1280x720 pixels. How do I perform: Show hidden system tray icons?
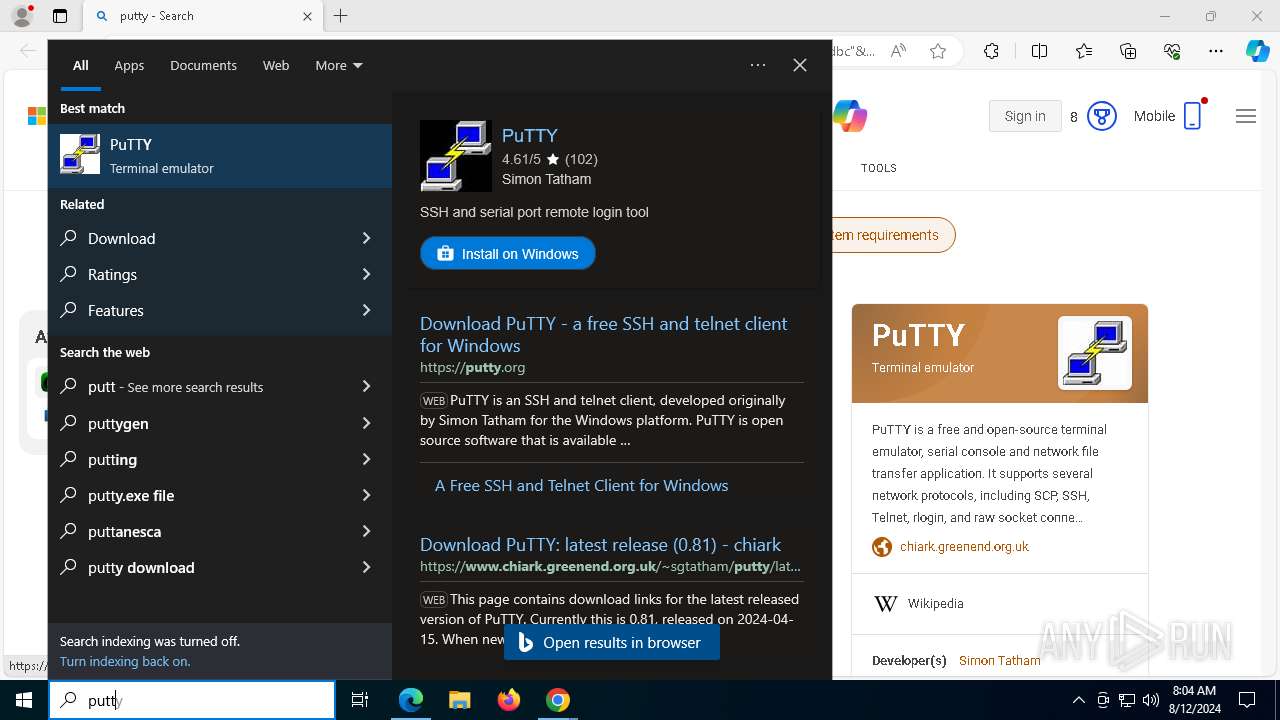point(1078,700)
